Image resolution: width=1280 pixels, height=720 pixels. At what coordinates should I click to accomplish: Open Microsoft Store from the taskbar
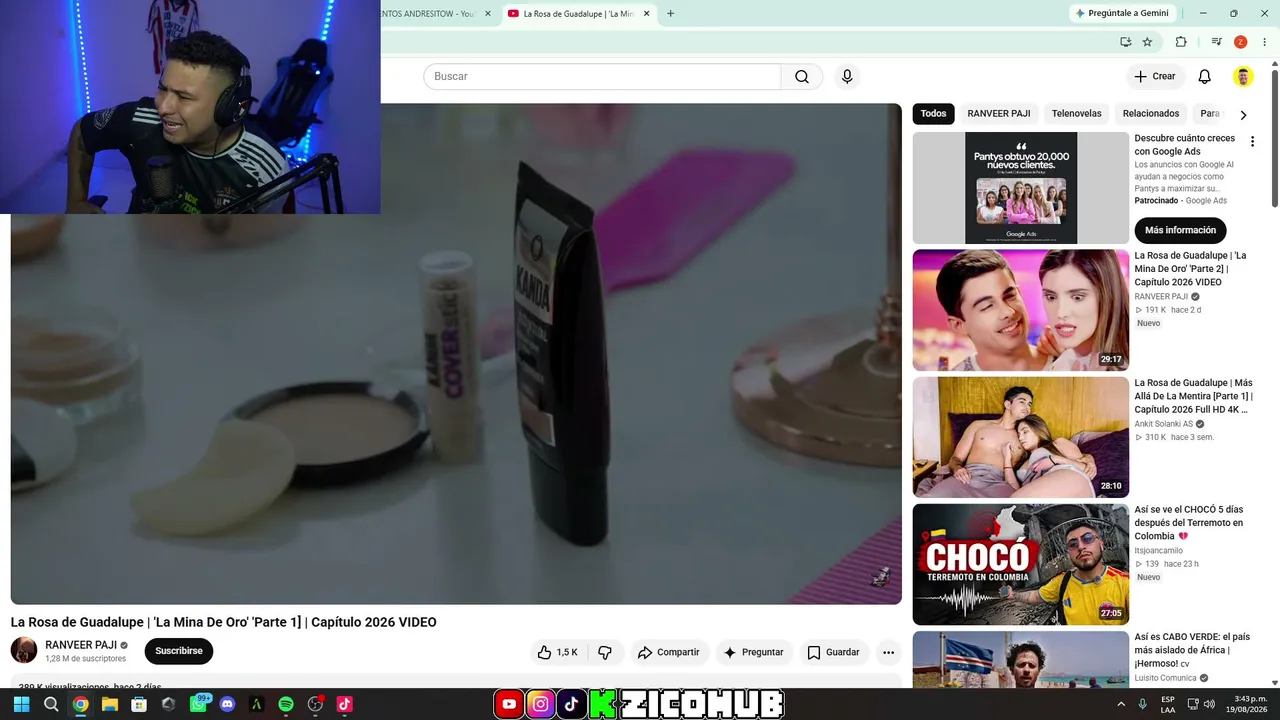pos(139,704)
